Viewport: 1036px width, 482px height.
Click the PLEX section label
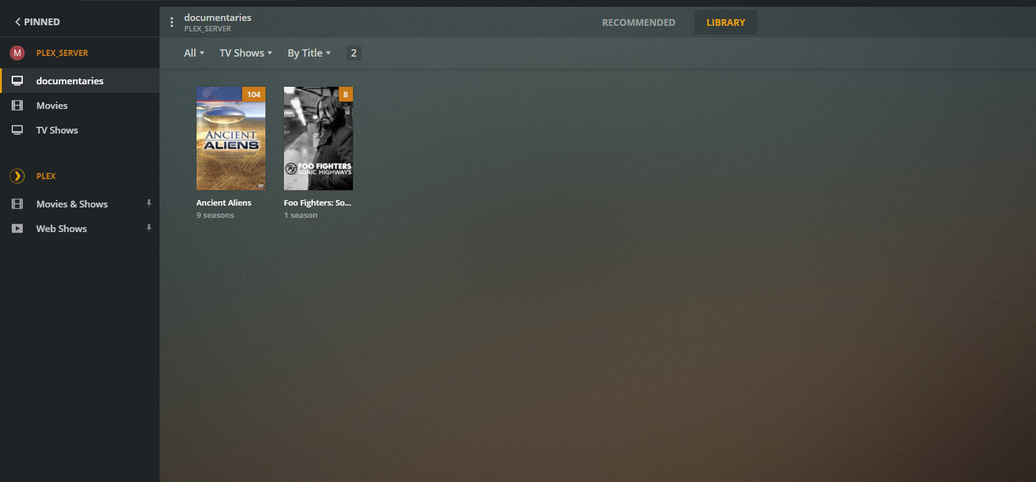(x=46, y=176)
